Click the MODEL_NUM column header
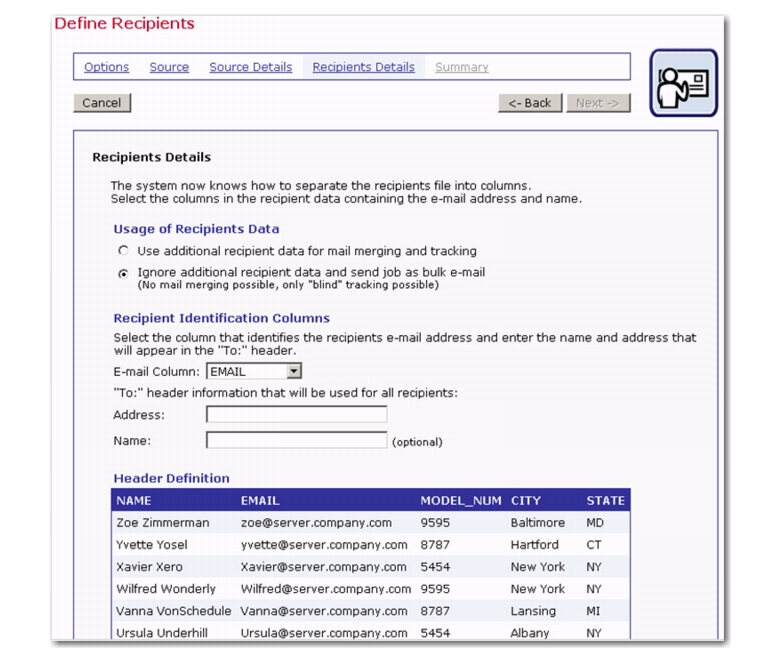The width and height of the screenshot is (771, 662). coord(461,501)
